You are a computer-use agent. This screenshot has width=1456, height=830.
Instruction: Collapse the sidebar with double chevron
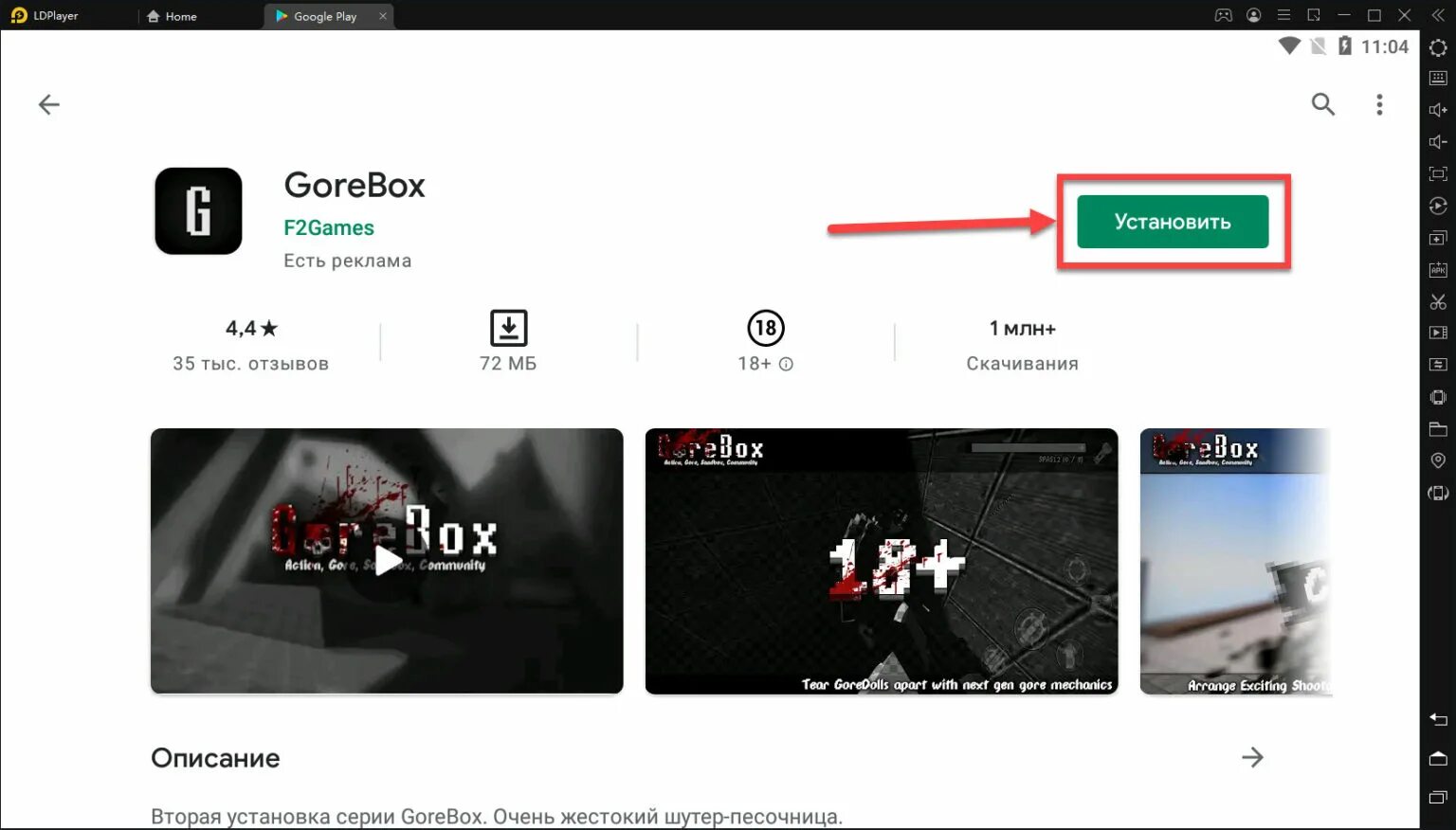(x=1438, y=15)
